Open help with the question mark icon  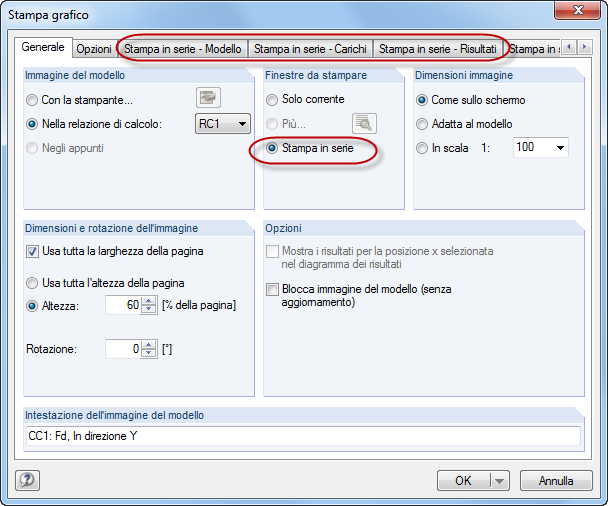[28, 480]
